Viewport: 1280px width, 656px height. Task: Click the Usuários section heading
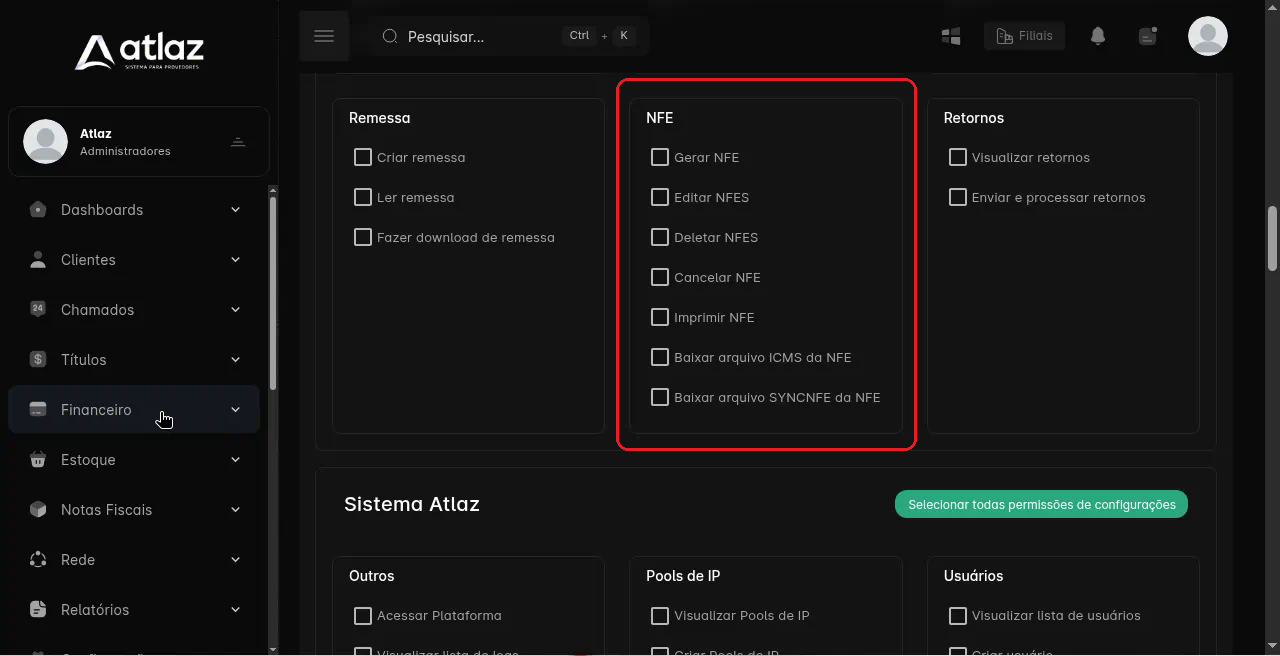point(973,575)
